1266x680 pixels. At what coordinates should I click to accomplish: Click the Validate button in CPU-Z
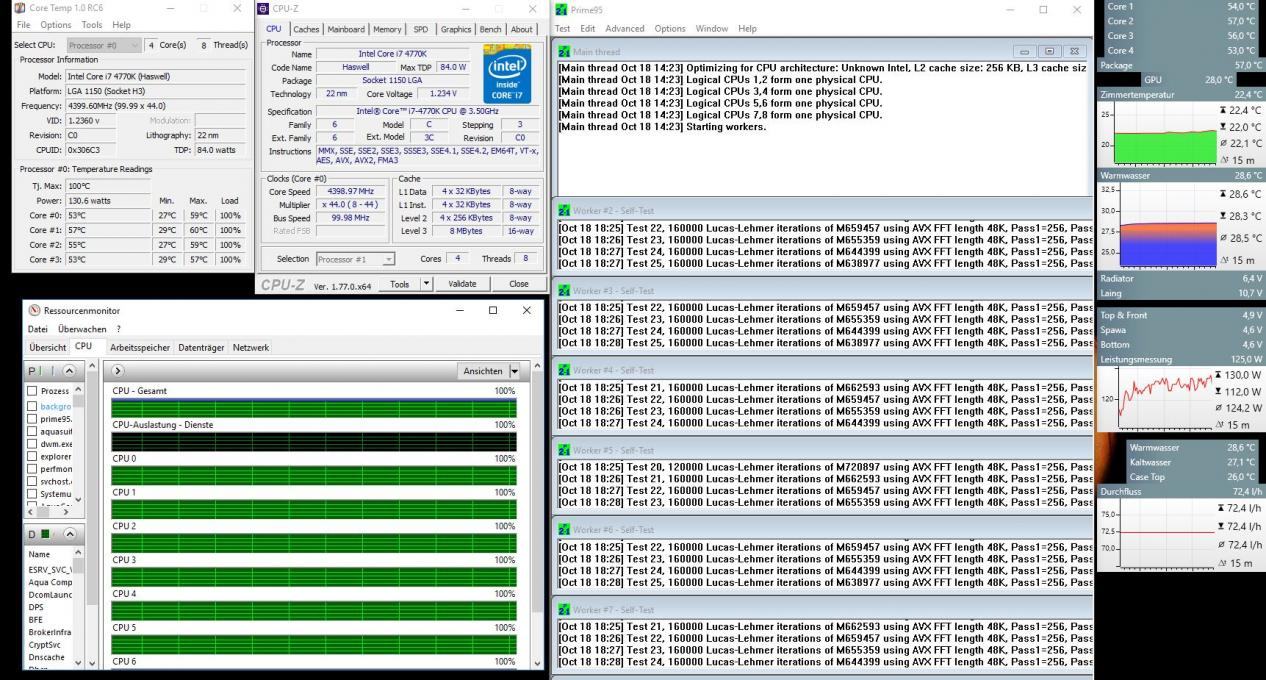462,284
